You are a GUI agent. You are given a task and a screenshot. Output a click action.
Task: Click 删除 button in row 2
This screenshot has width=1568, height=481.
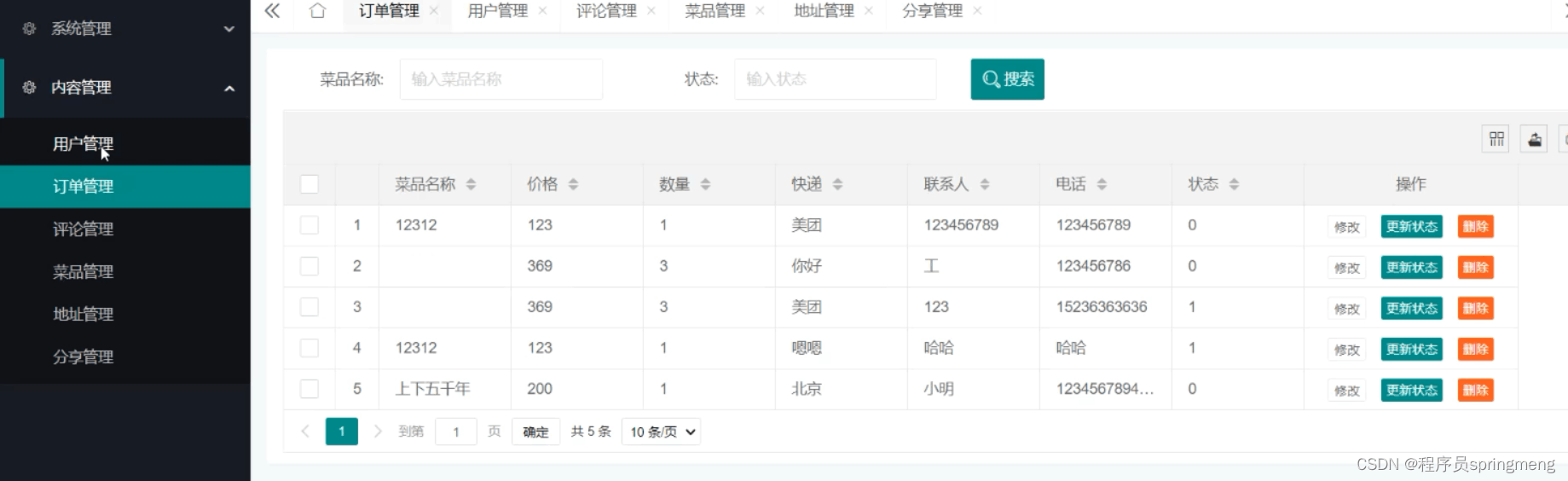point(1476,268)
